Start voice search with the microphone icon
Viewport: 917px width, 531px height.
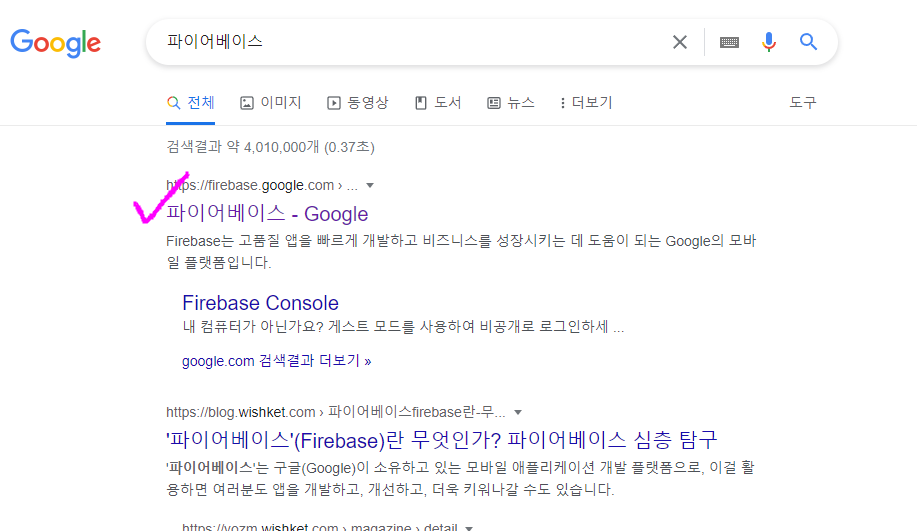click(x=768, y=42)
